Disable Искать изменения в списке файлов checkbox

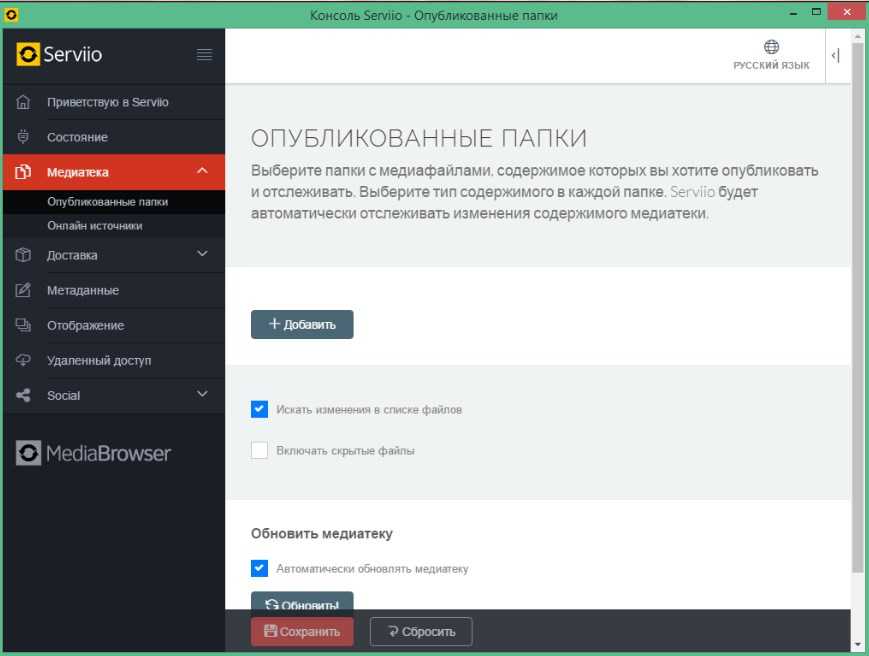pos(260,409)
